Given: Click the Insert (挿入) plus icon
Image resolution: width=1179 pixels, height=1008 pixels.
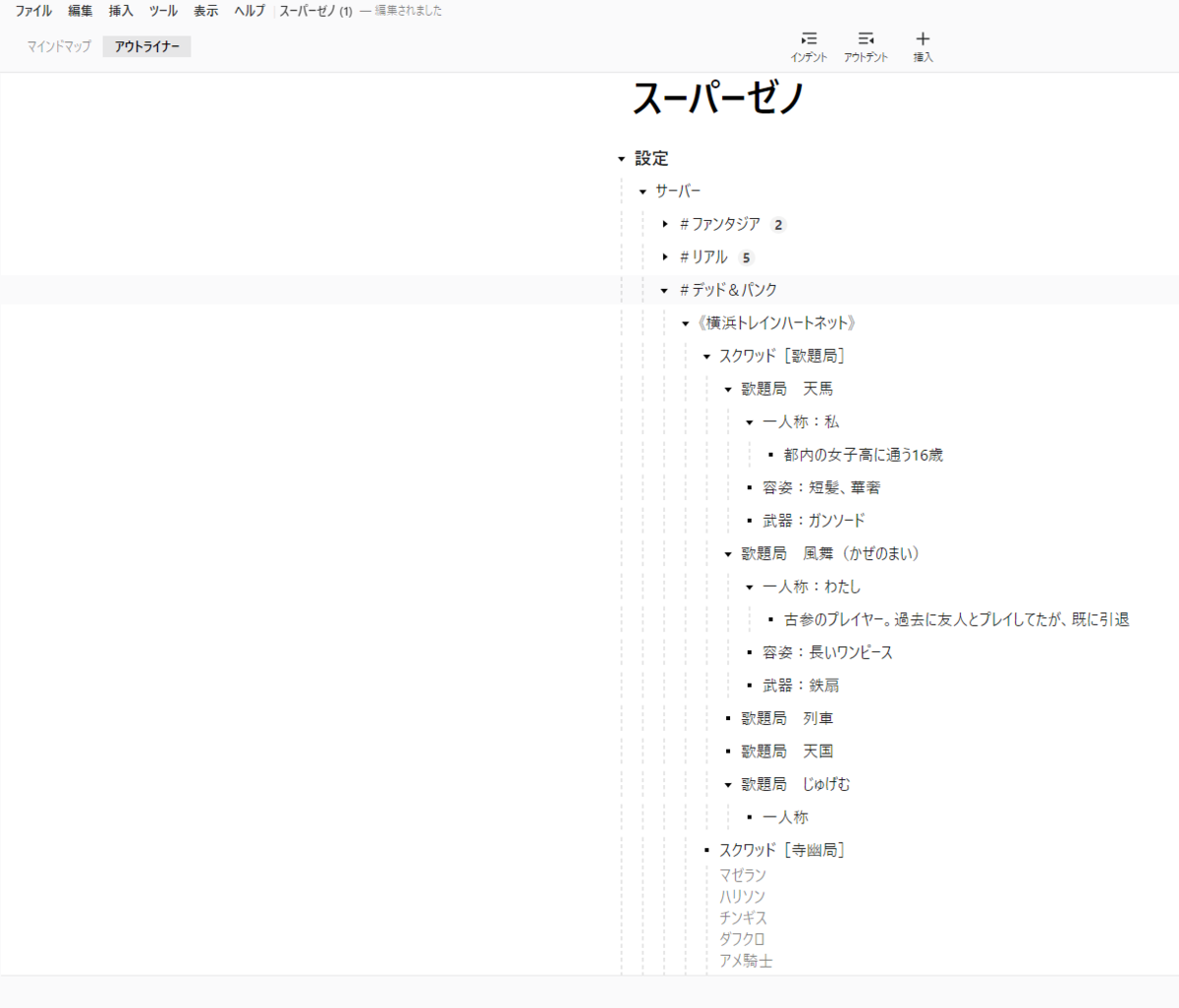Looking at the screenshot, I should [923, 39].
